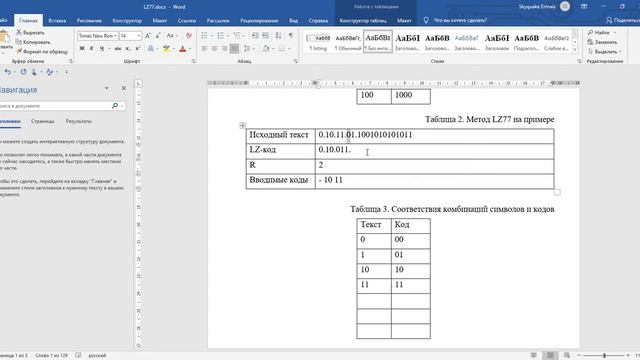Image resolution: width=640 pixels, height=360 pixels.
Task: Align text left
Action: point(204,49)
